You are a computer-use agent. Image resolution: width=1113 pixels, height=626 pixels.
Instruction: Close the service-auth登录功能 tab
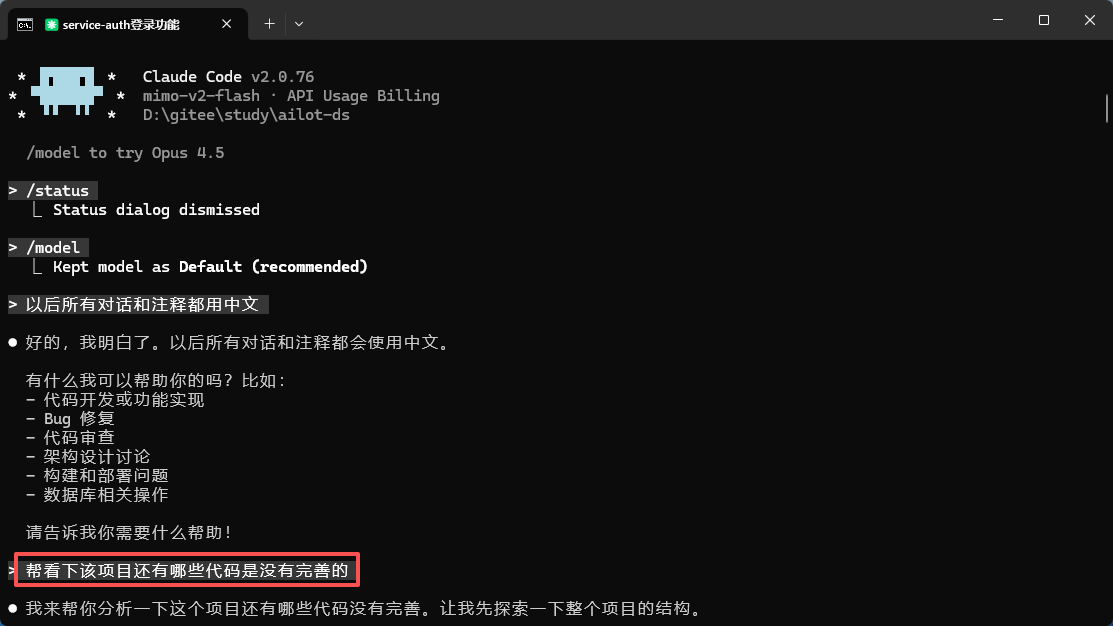[226, 24]
